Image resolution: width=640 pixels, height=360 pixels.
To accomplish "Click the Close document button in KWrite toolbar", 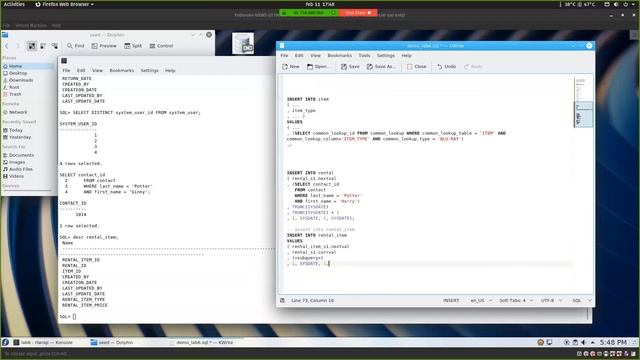I will point(416,67).
